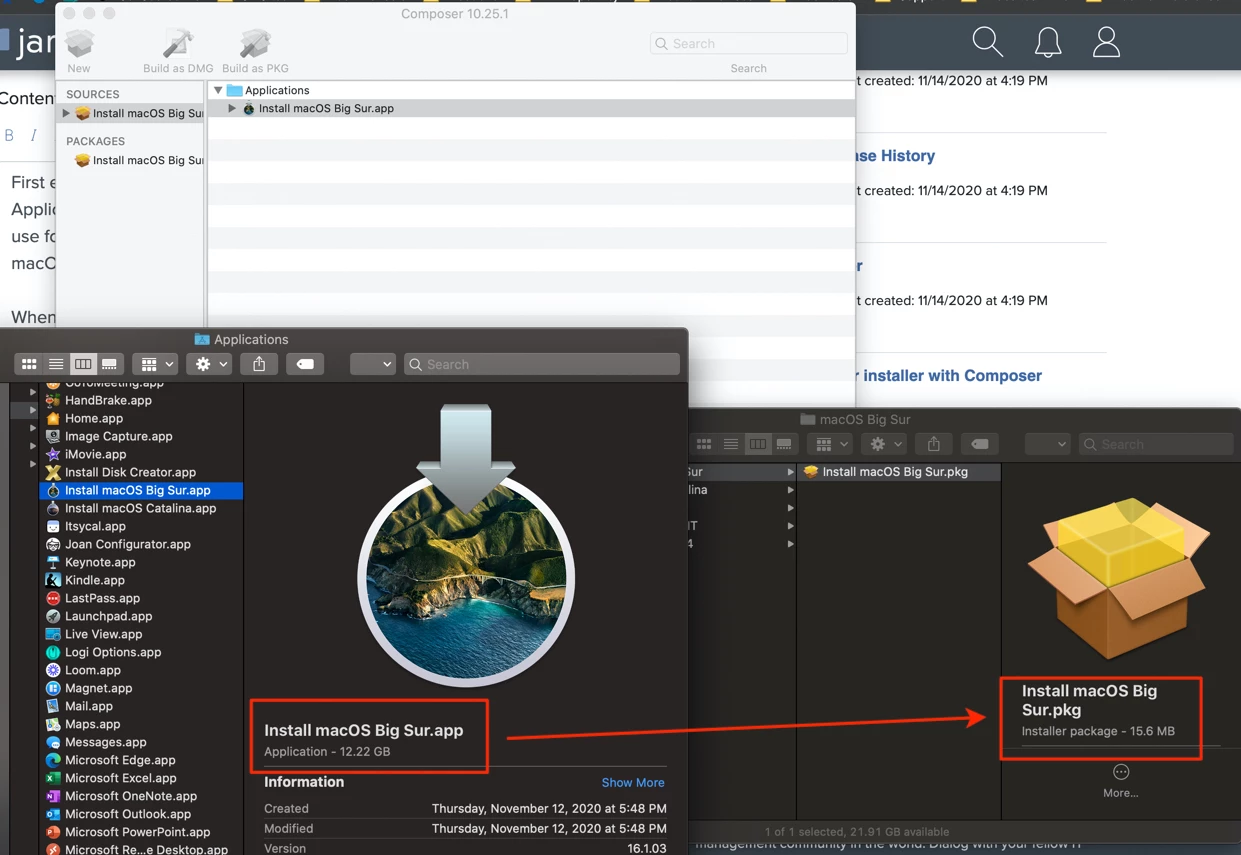
Task: Click Share button in macOS Big Sur window
Action: 934,444
